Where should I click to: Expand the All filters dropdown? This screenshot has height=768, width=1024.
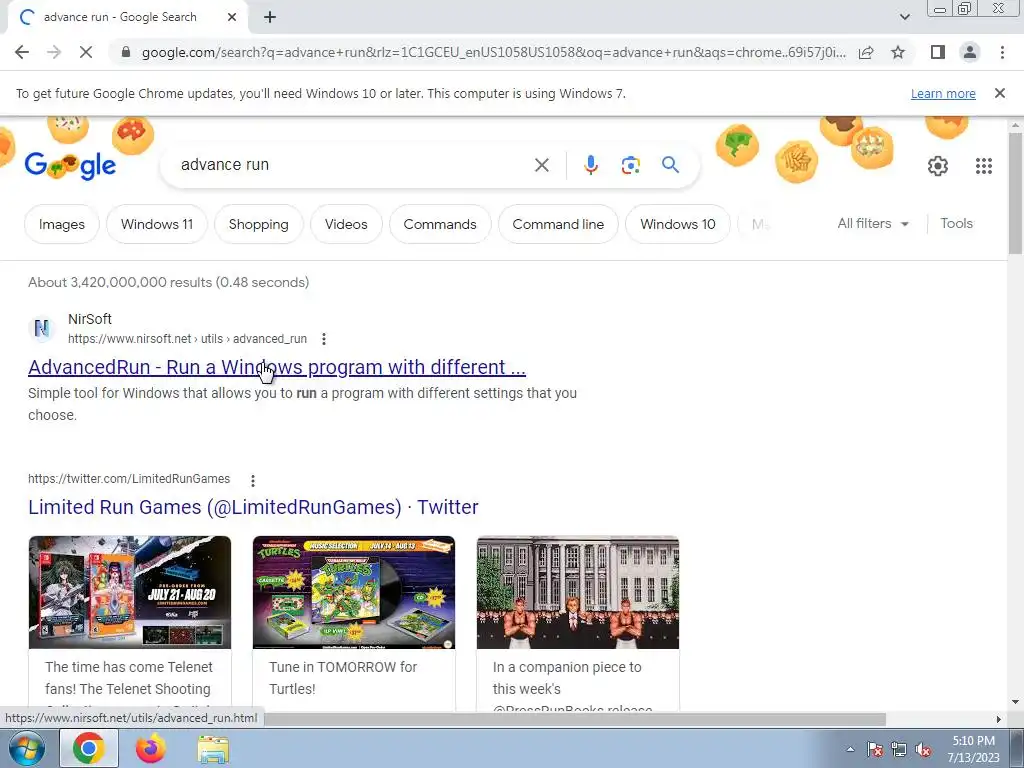coord(873,223)
